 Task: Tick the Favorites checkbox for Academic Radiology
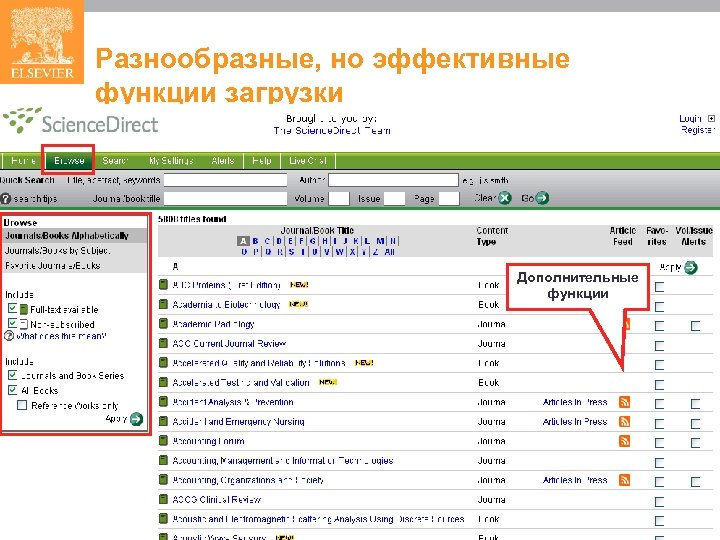pyautogui.click(x=659, y=326)
